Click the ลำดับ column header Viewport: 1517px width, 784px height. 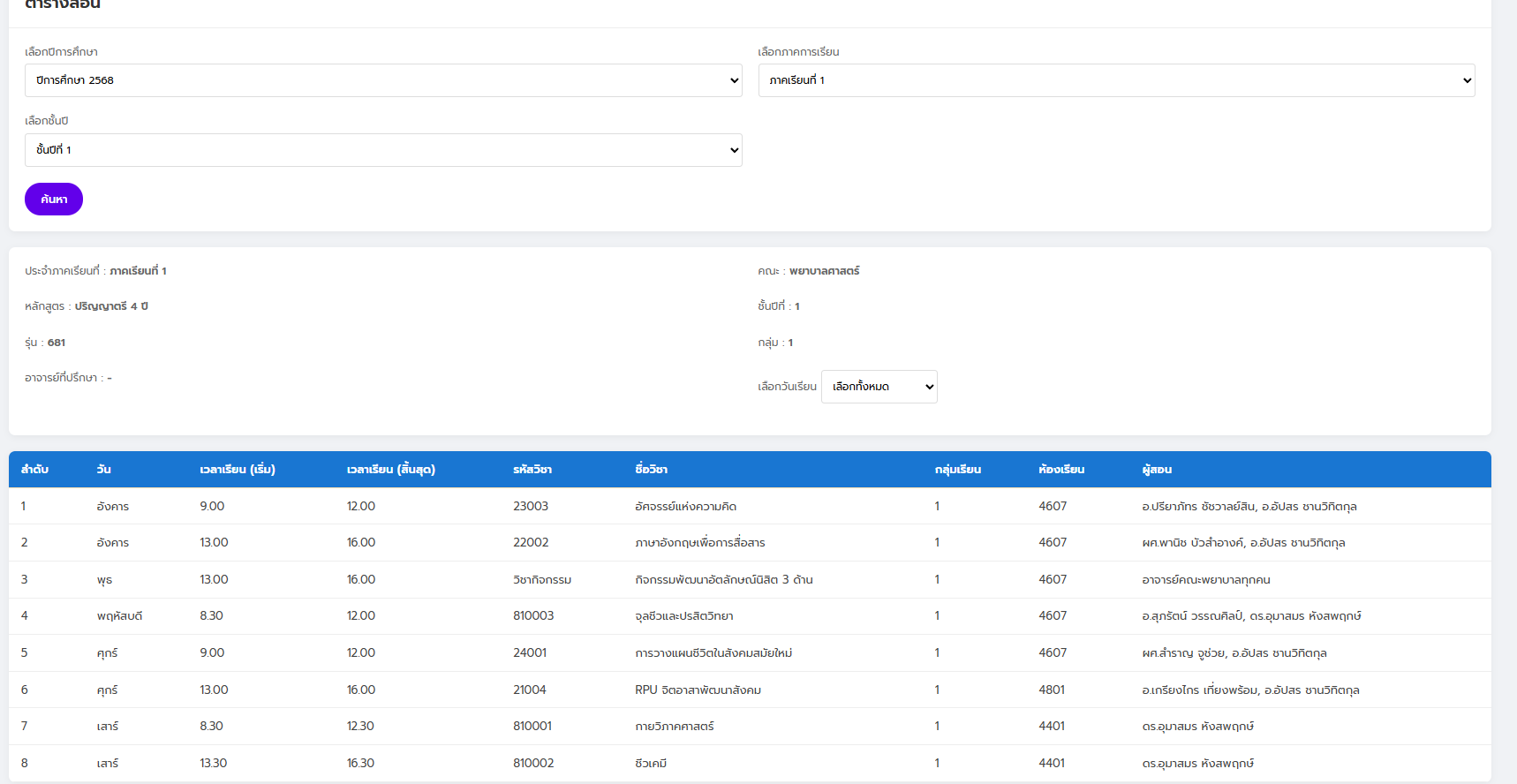pos(34,470)
